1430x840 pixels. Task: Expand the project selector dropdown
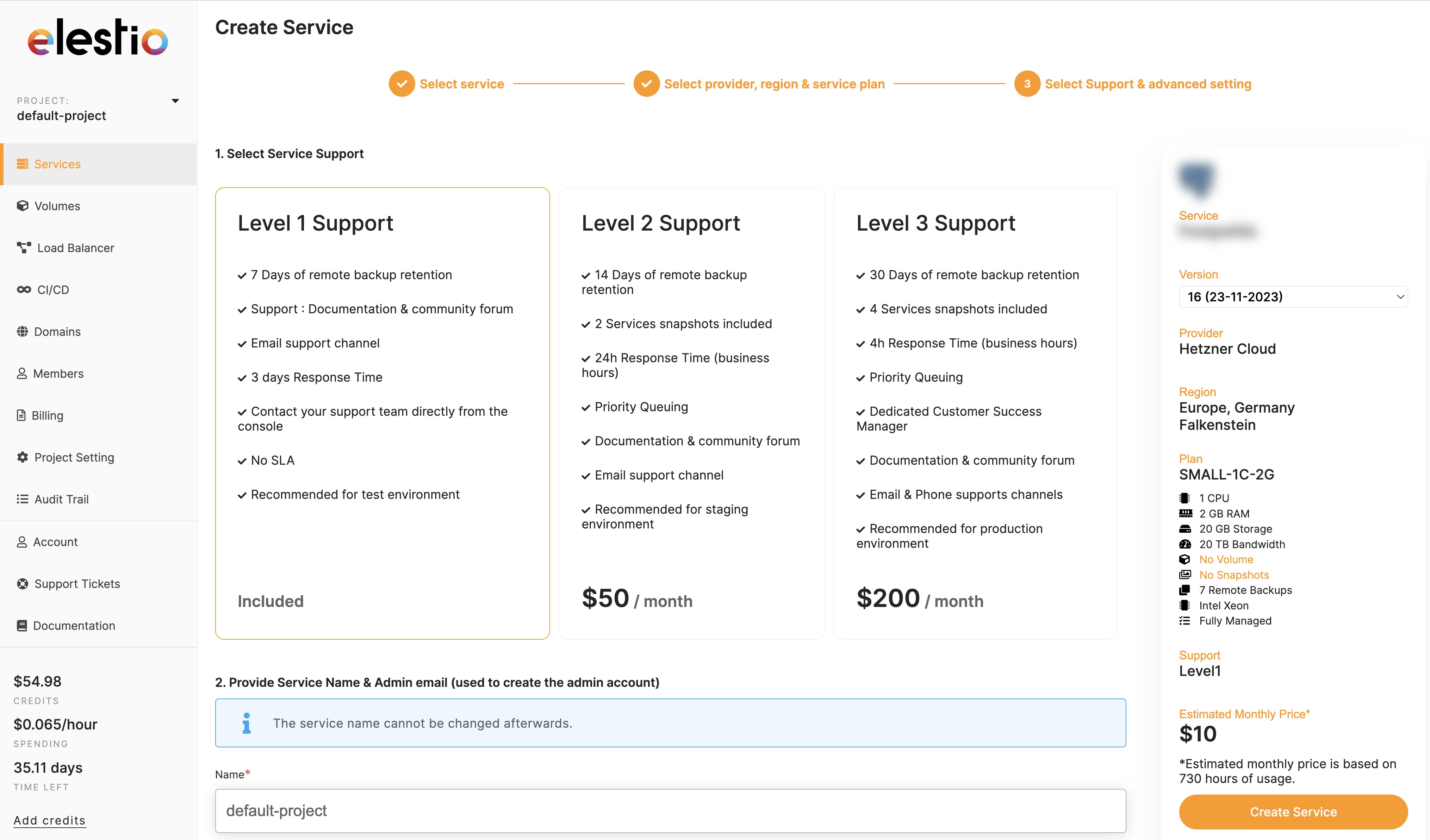click(175, 100)
